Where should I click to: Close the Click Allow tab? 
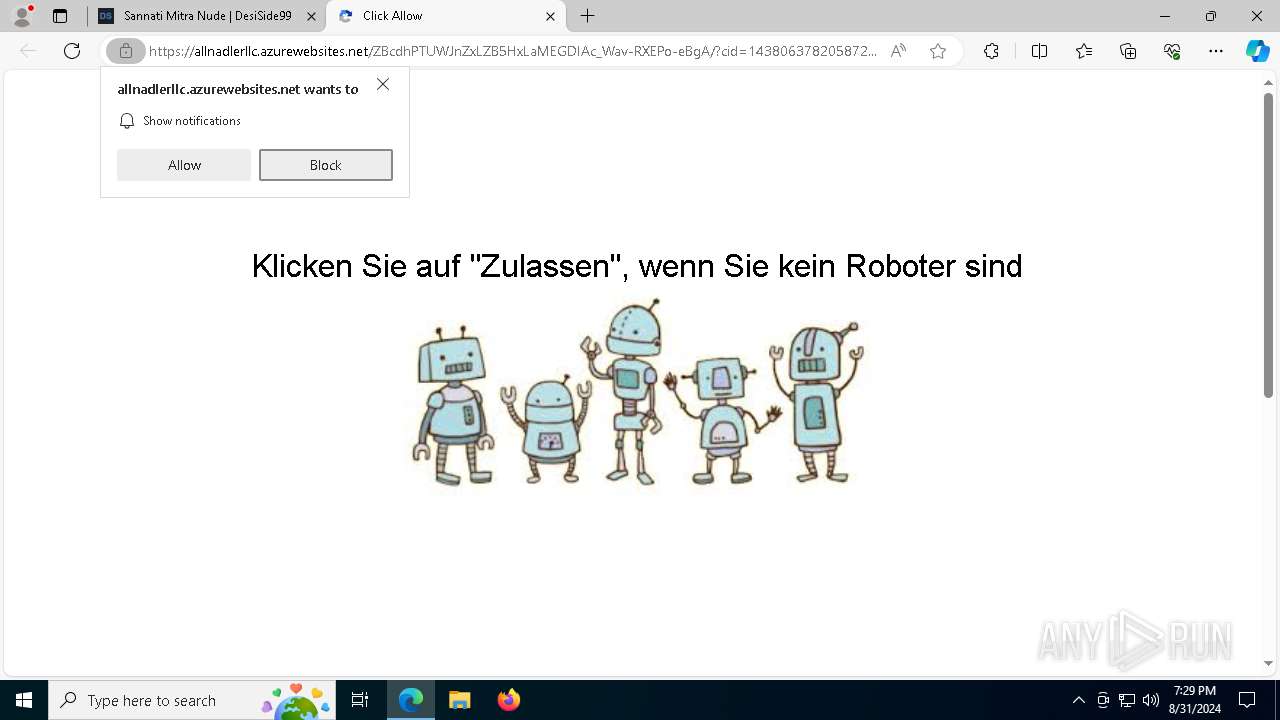click(550, 16)
